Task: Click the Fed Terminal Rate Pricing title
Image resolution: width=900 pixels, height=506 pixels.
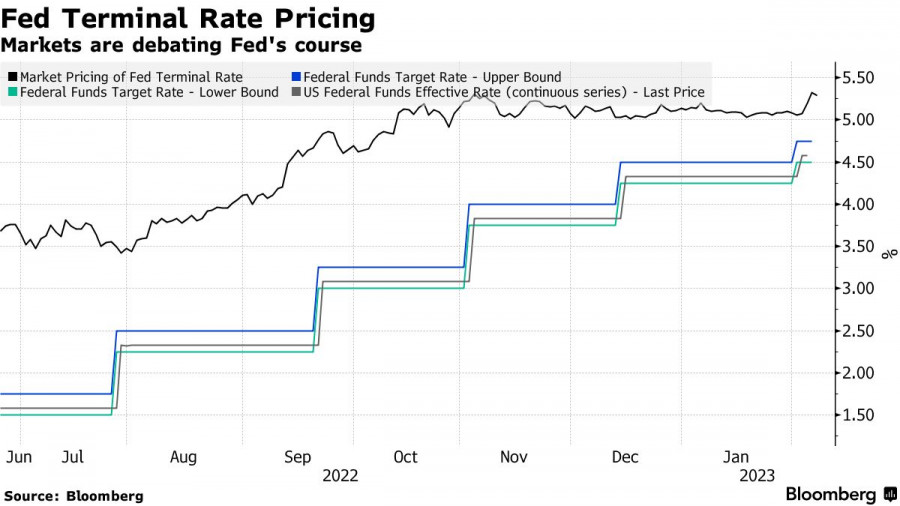Action: pos(190,19)
